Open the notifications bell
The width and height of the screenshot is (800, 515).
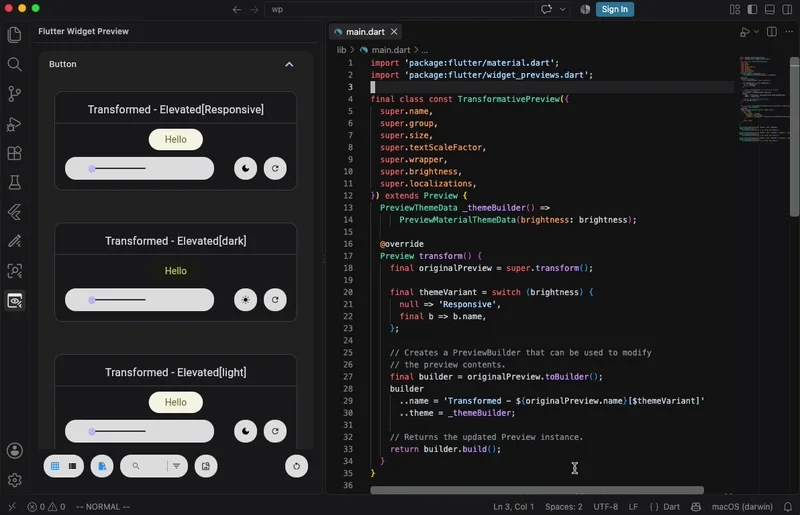(x=788, y=507)
